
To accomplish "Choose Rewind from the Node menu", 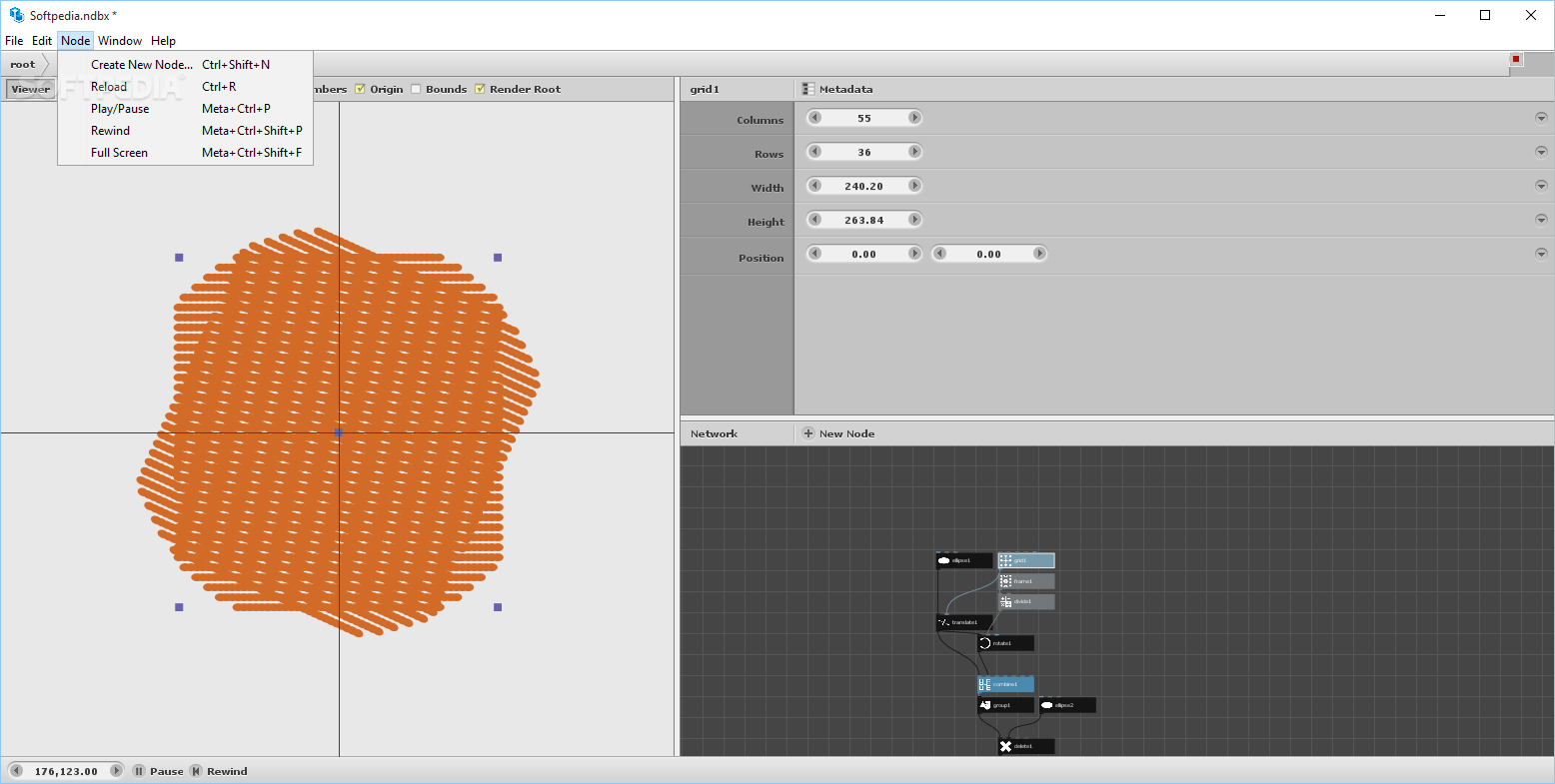I will 186,131.
